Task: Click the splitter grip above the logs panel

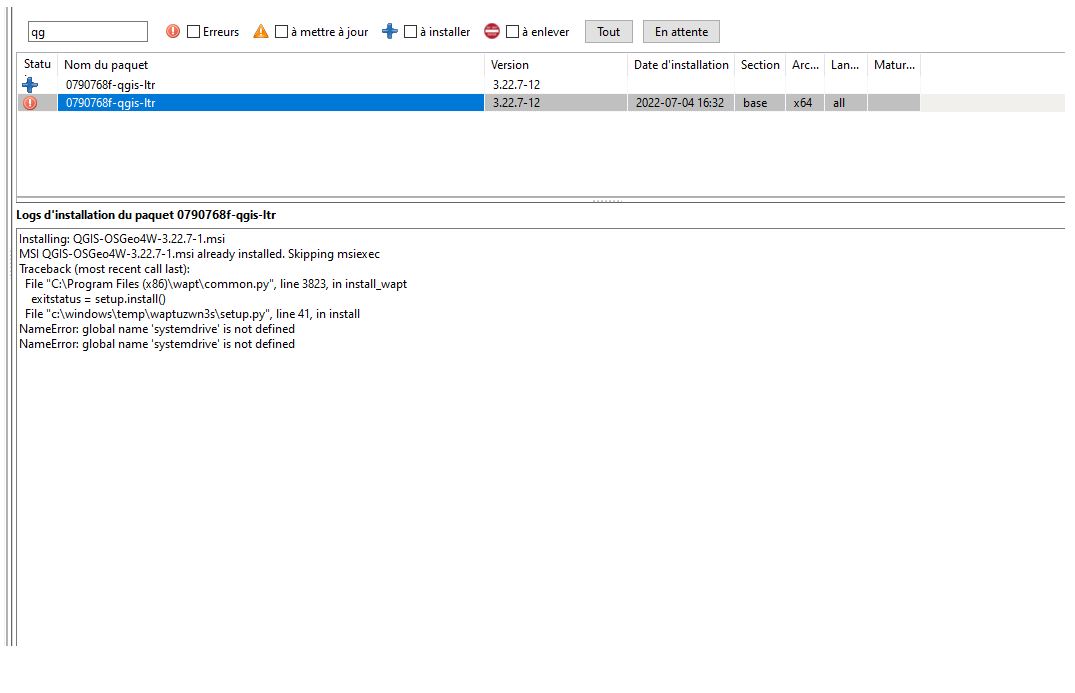Action: coord(607,201)
